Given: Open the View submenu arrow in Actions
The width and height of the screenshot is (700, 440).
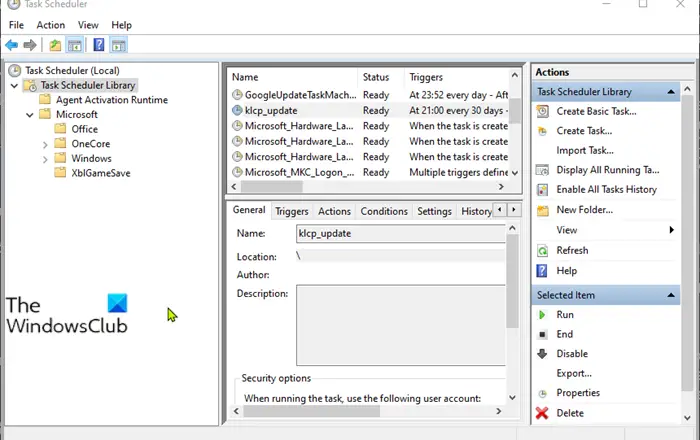Looking at the screenshot, I should 671,230.
